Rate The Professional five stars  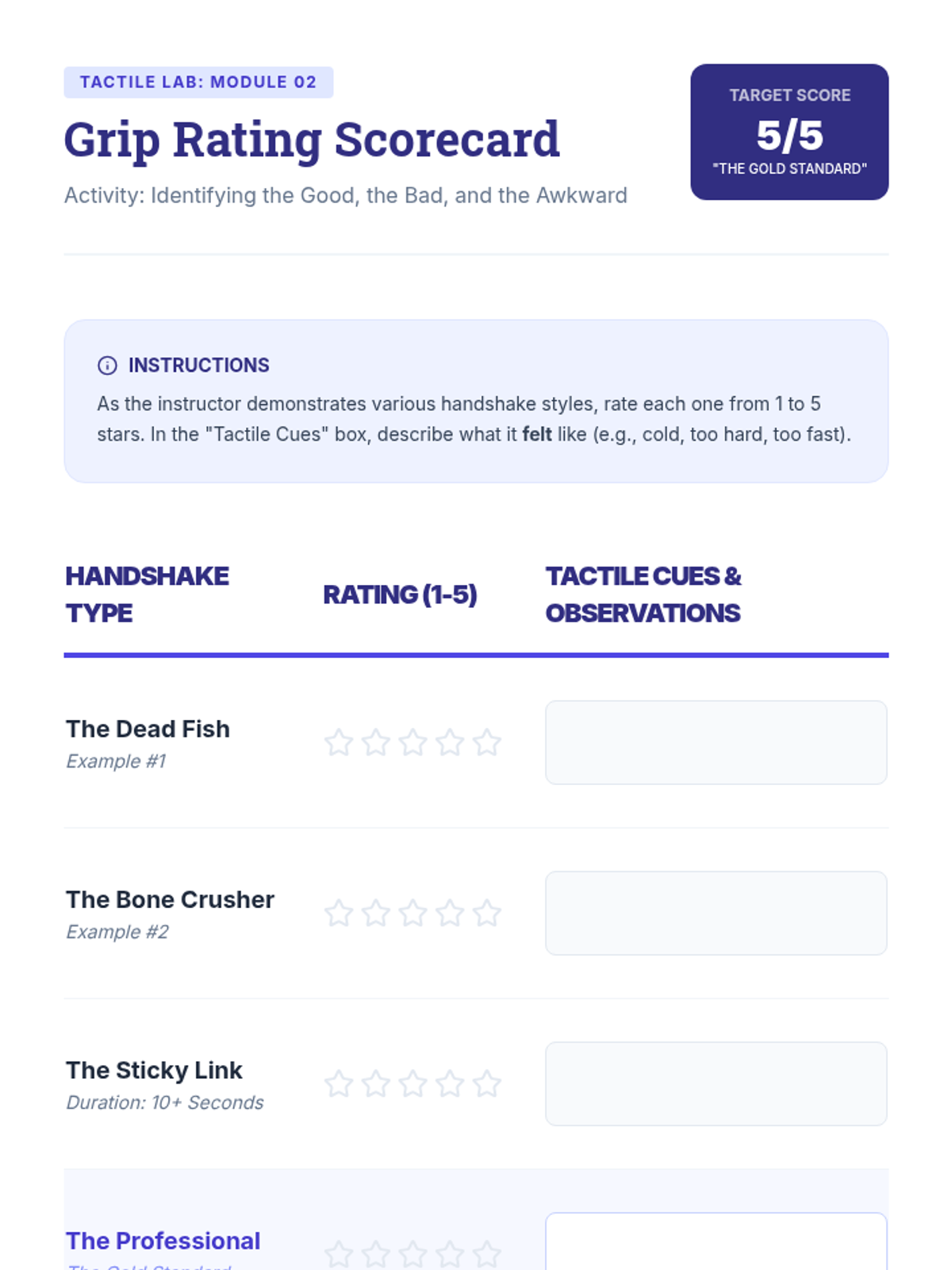[x=487, y=1255]
